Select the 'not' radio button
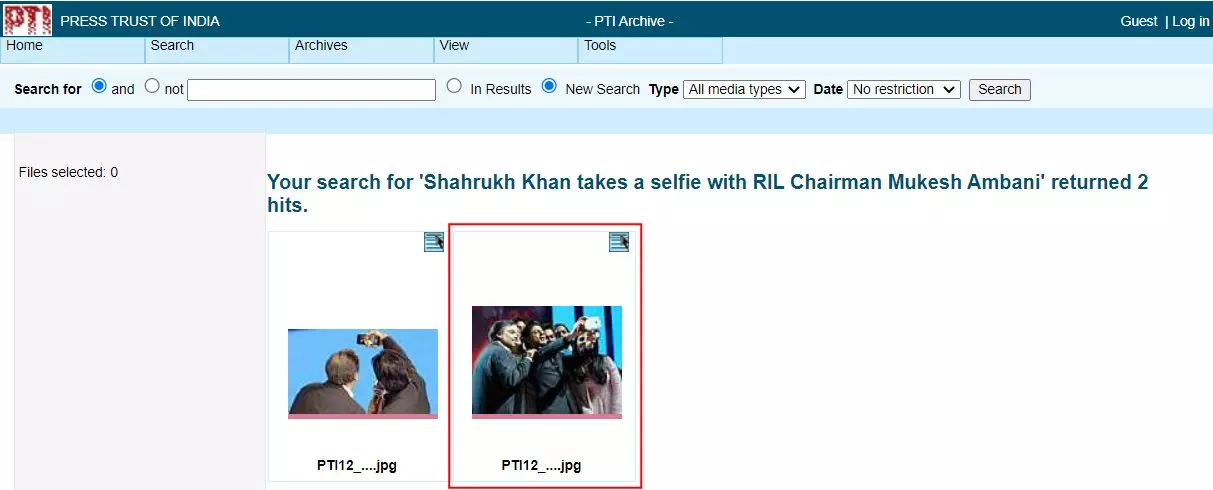The width and height of the screenshot is (1213, 490). 152,86
